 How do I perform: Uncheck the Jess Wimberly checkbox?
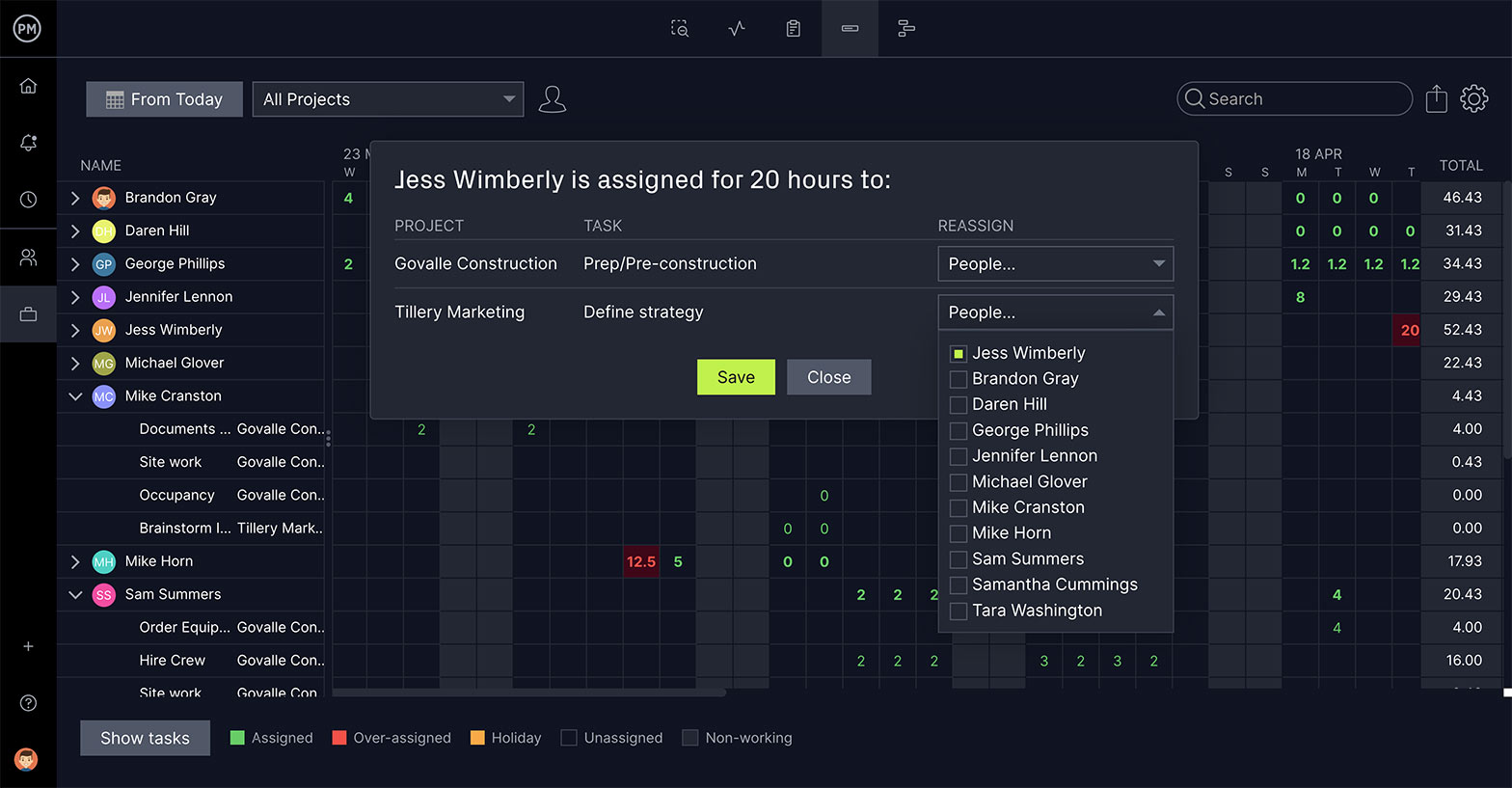[x=958, y=354]
